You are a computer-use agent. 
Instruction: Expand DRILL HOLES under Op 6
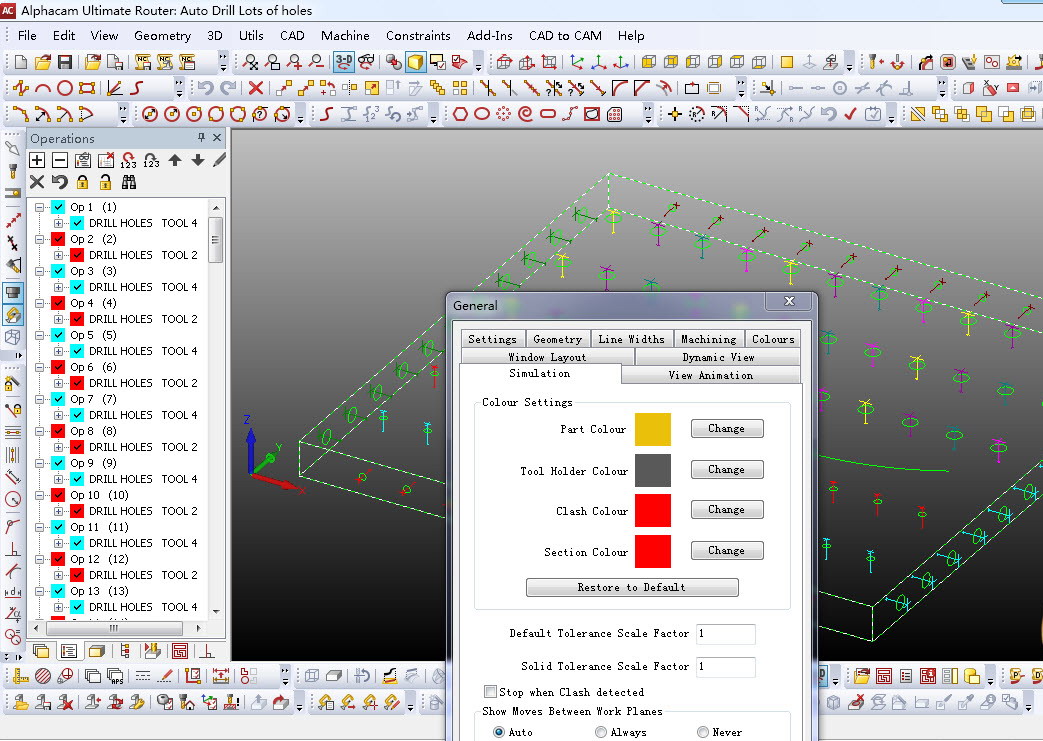pos(59,383)
